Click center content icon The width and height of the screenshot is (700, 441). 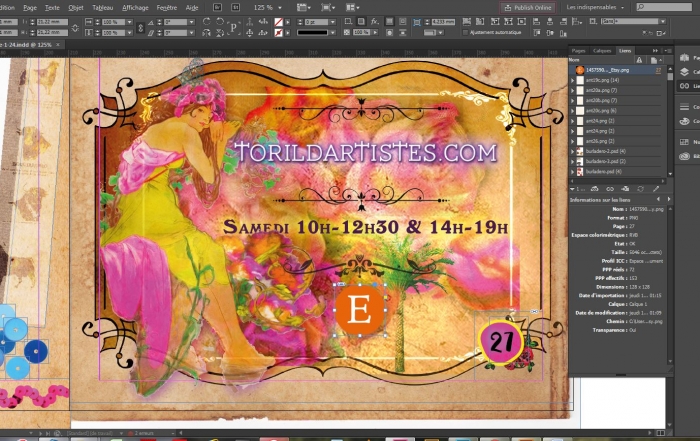pyautogui.click(x=521, y=21)
